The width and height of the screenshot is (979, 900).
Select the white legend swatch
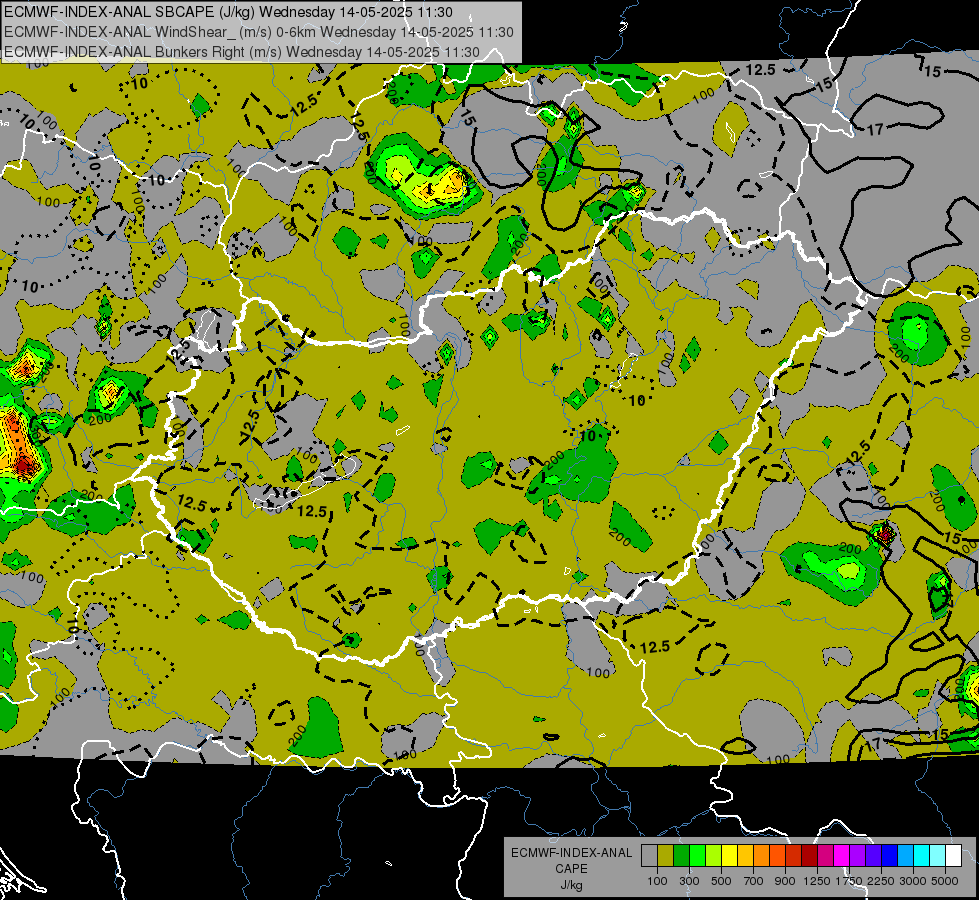pos(954,855)
